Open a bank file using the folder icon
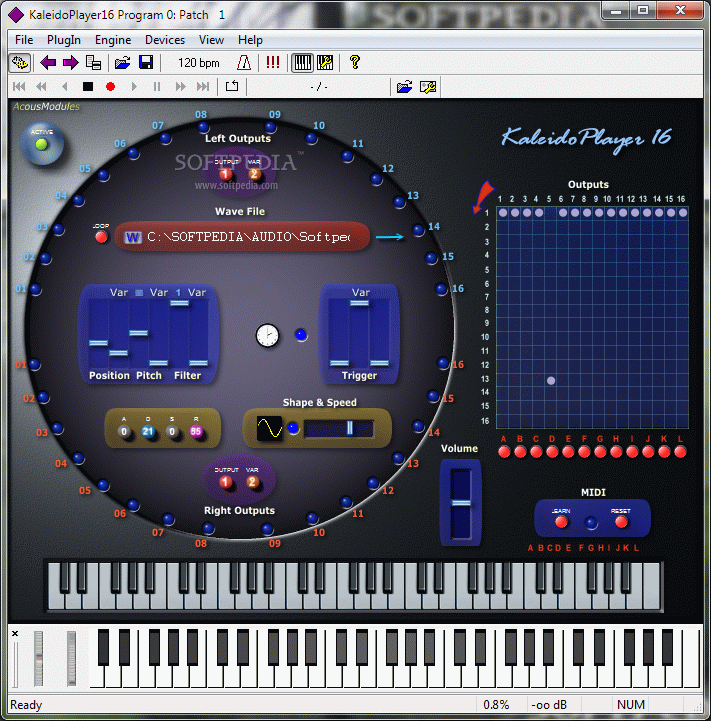The image size is (711, 721). coord(122,63)
